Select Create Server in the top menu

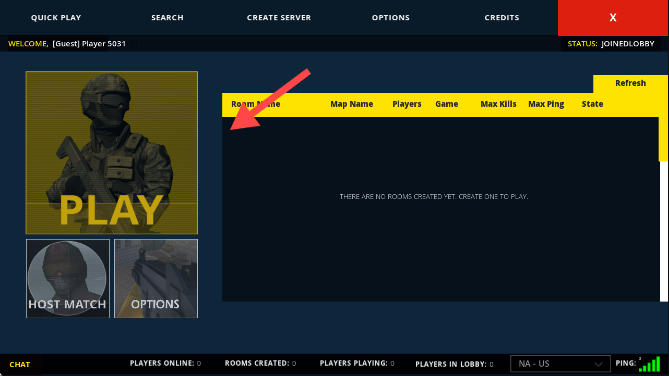click(x=279, y=17)
